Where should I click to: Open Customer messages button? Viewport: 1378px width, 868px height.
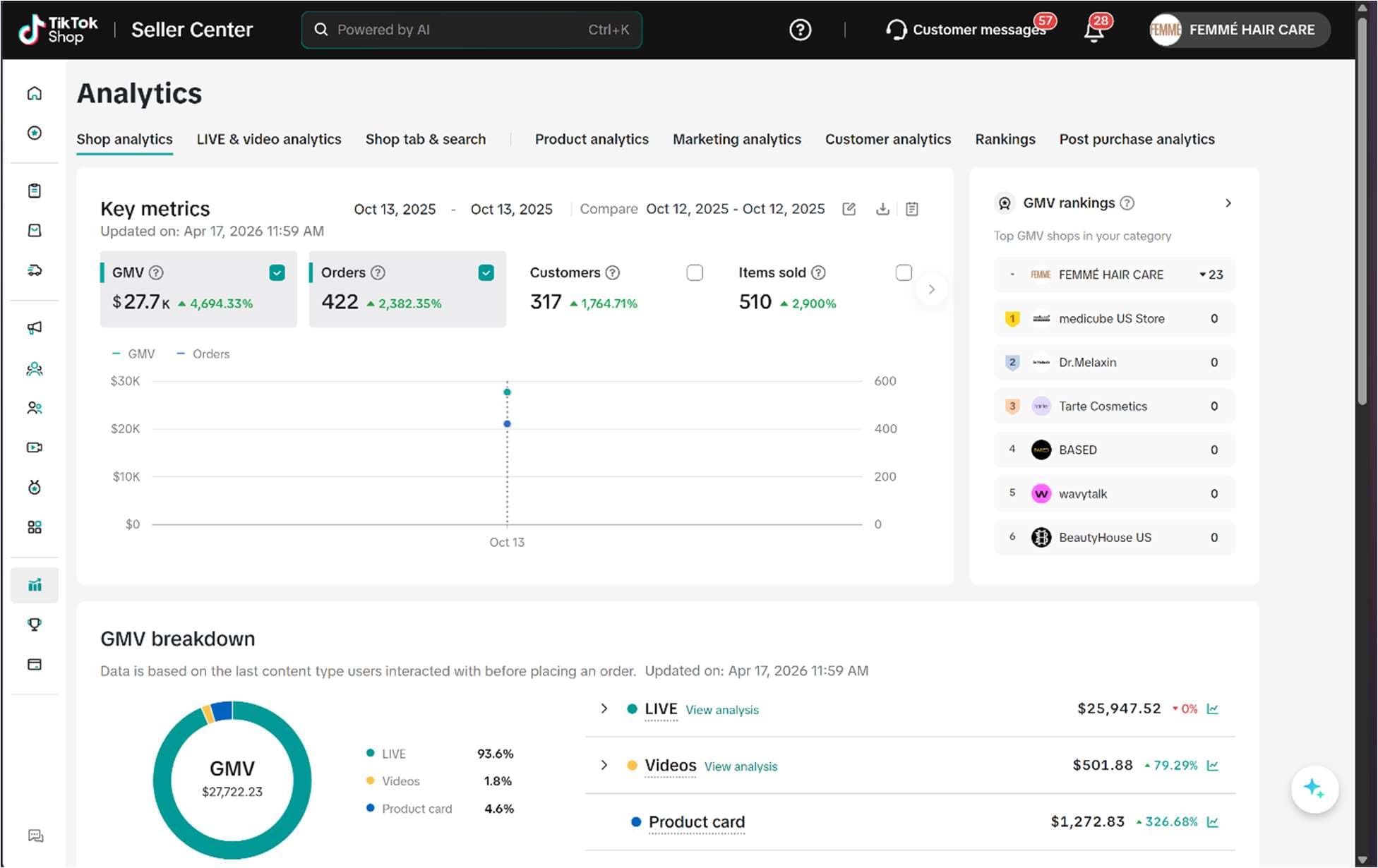966,30
